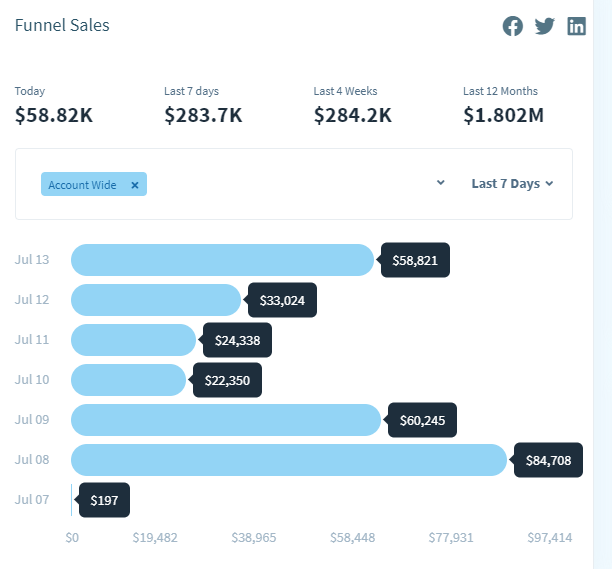Click the Jul 11 sales bar
The height and width of the screenshot is (569, 612).
pyautogui.click(x=133, y=340)
